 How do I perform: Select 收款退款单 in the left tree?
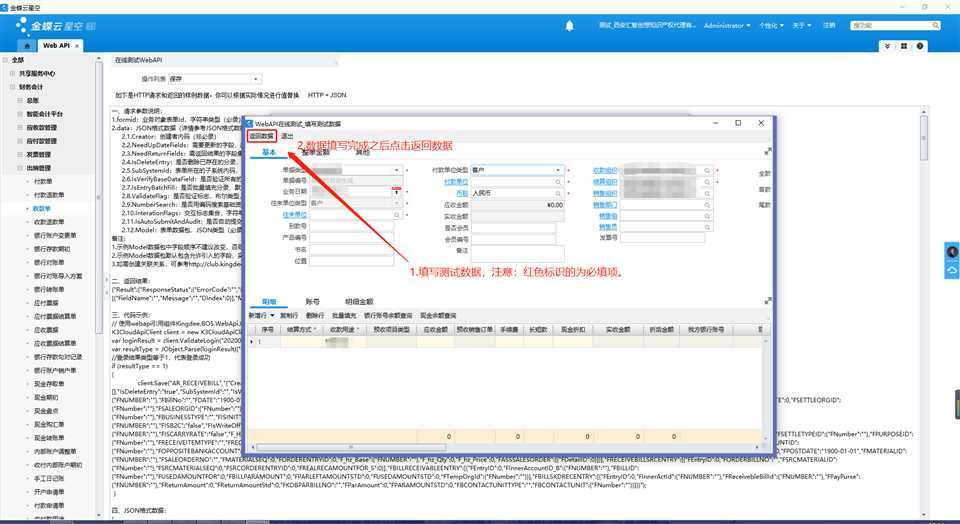(49, 222)
